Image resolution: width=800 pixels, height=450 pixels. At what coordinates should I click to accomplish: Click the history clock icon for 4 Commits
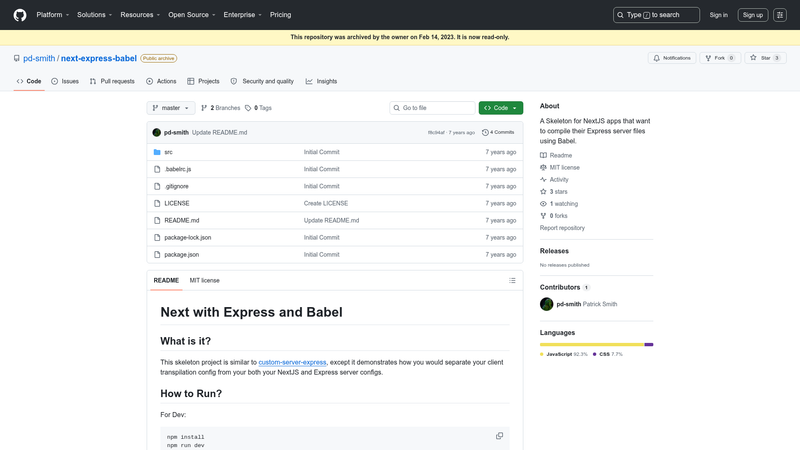[485, 132]
